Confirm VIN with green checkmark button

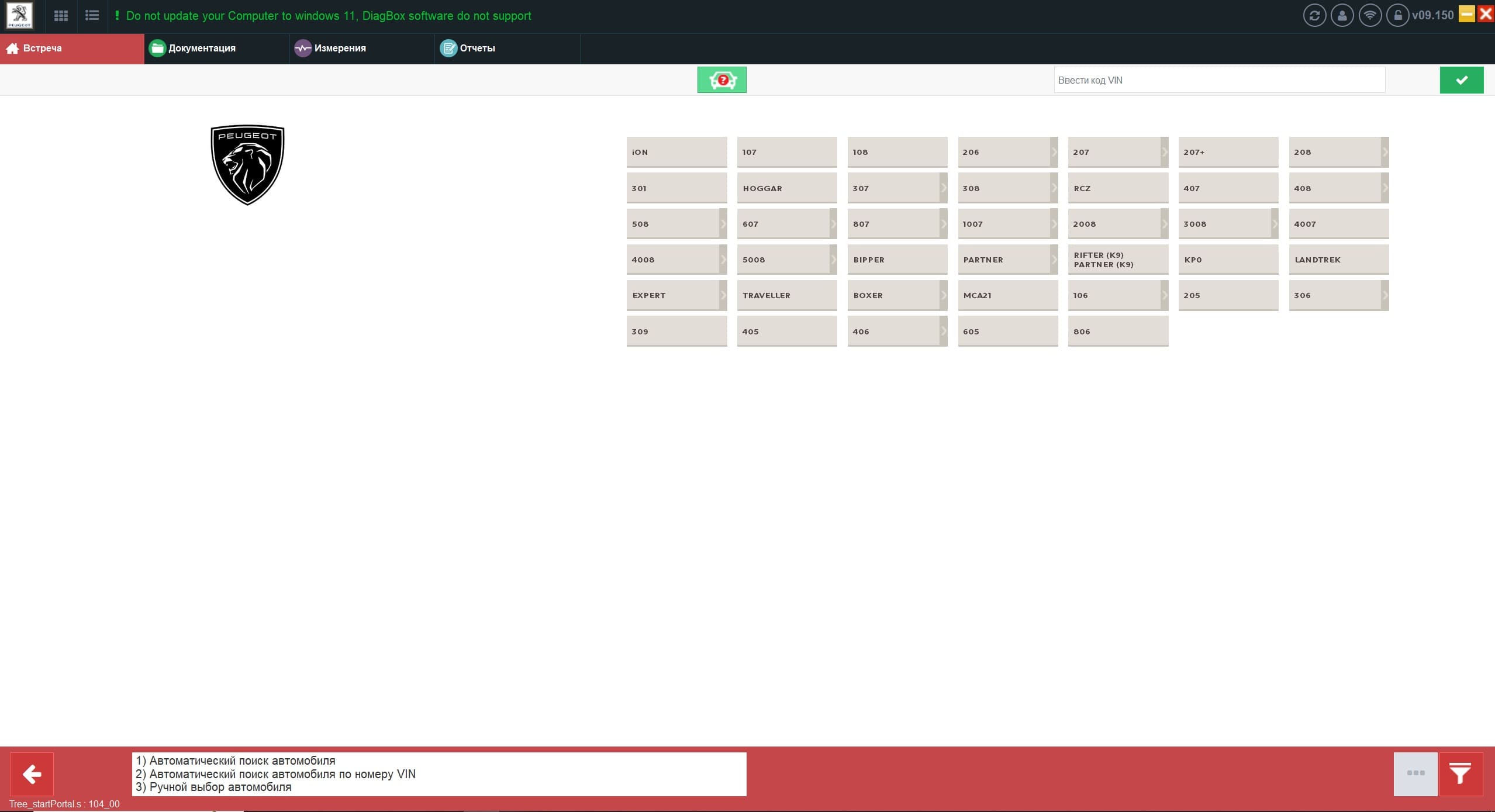pyautogui.click(x=1461, y=80)
